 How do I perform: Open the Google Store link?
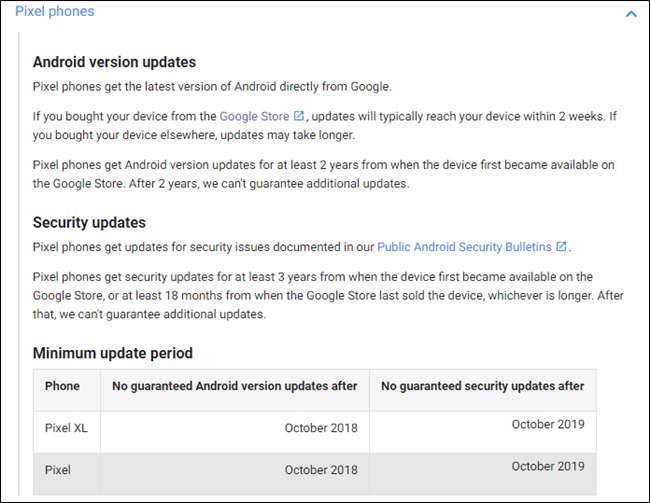tap(254, 116)
